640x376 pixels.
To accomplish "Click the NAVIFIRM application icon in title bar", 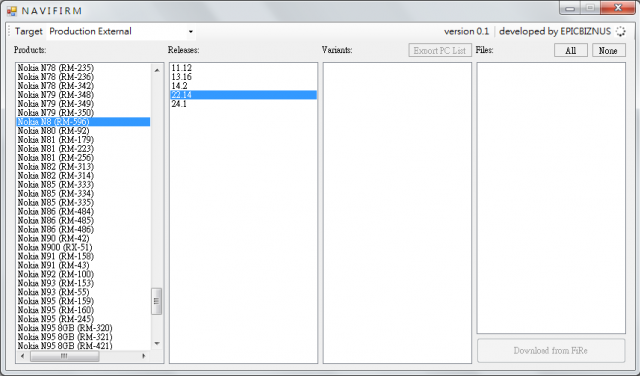I will click(x=12, y=11).
